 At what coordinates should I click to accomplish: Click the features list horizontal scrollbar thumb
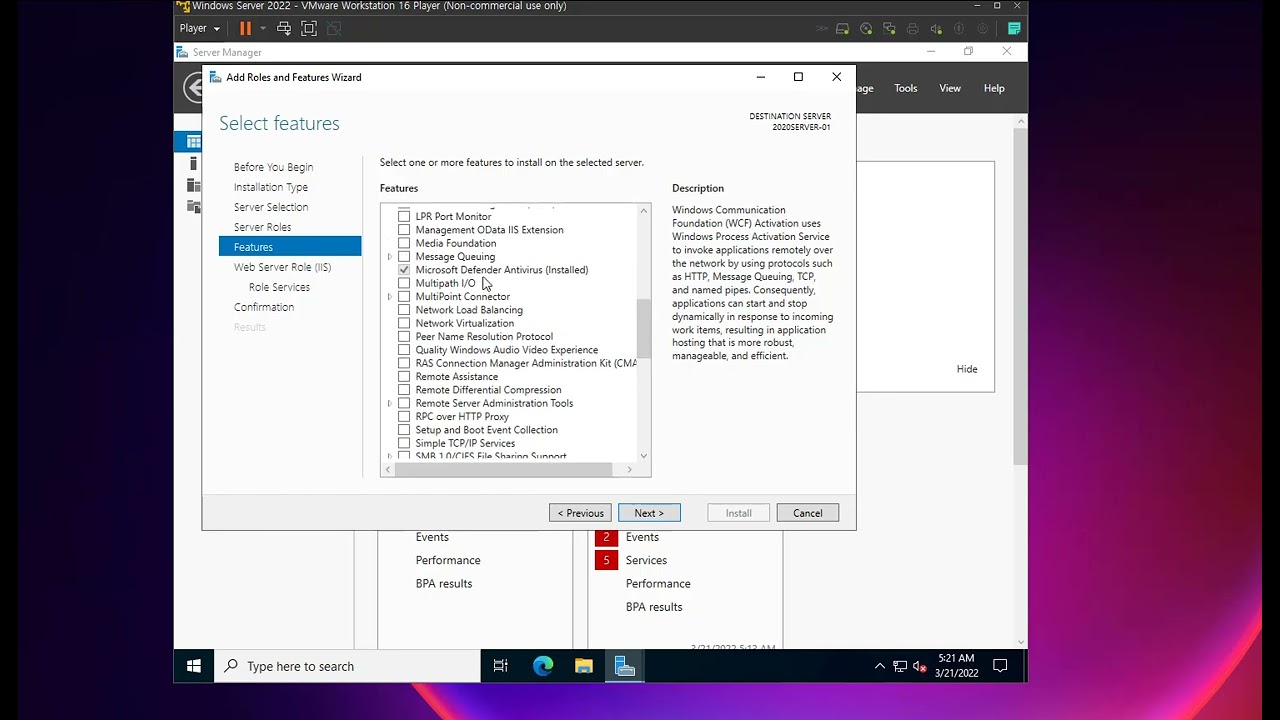504,469
